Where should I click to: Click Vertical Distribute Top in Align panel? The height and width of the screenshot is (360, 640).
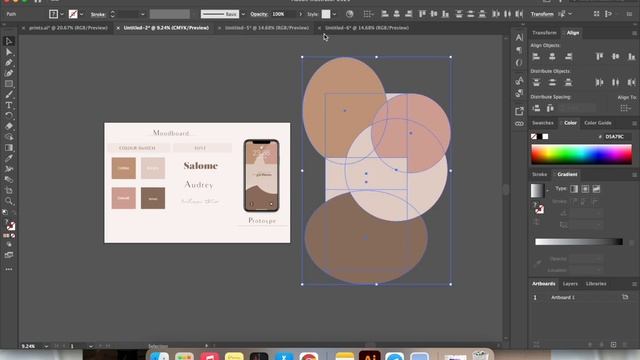coord(536,82)
